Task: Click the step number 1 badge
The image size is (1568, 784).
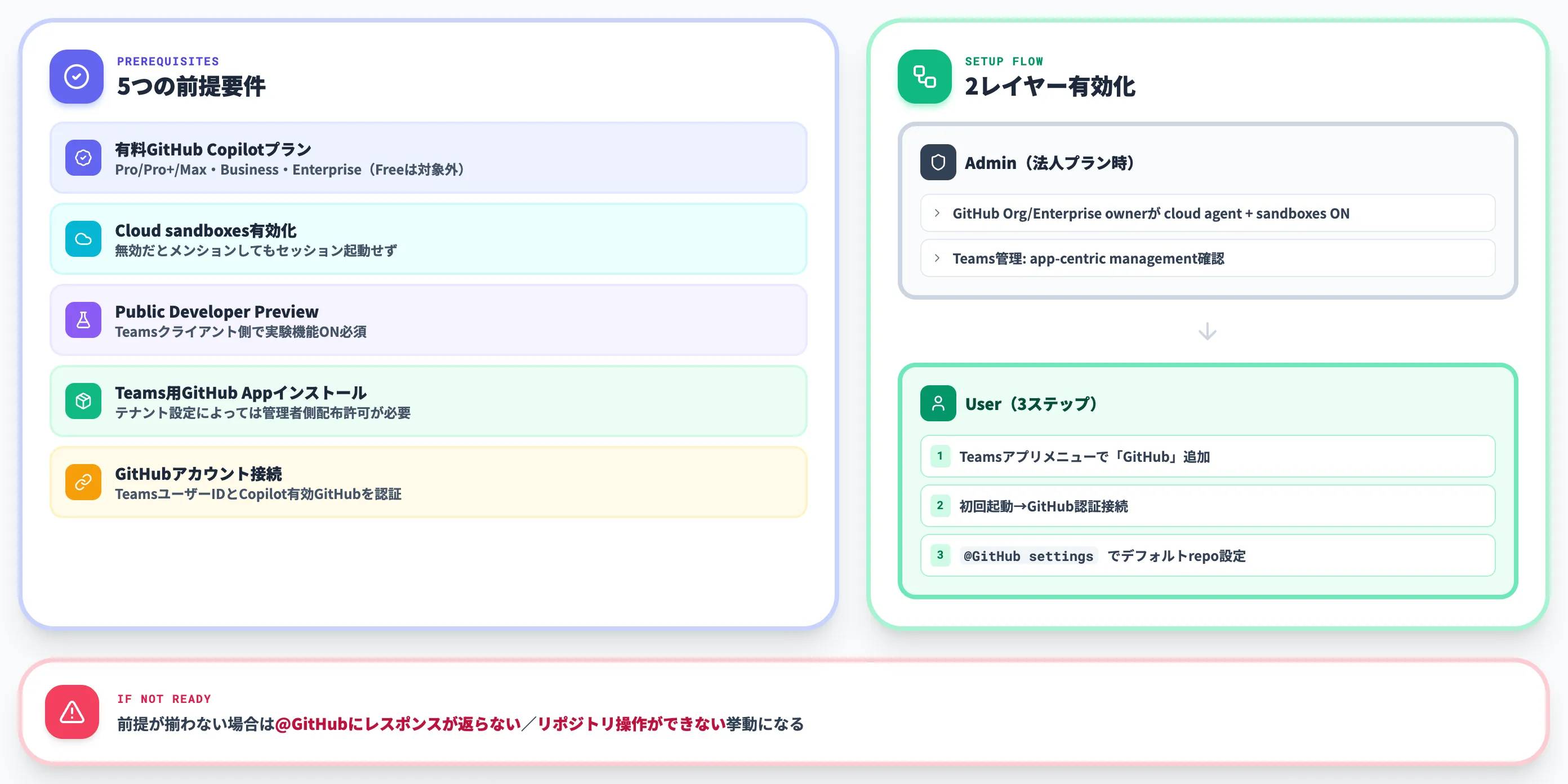Action: pos(940,456)
